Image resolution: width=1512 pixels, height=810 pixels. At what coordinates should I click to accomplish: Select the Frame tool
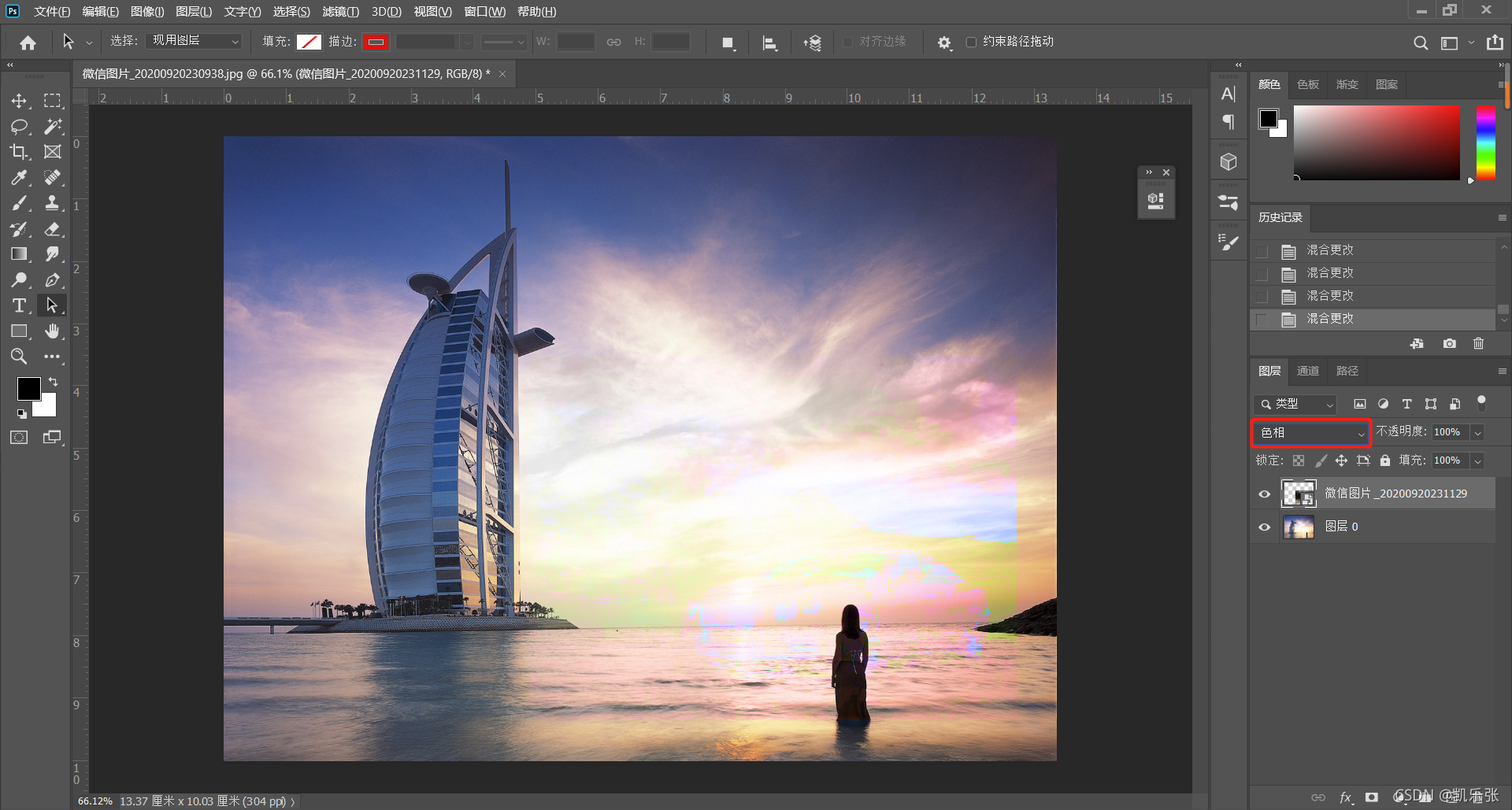point(52,152)
